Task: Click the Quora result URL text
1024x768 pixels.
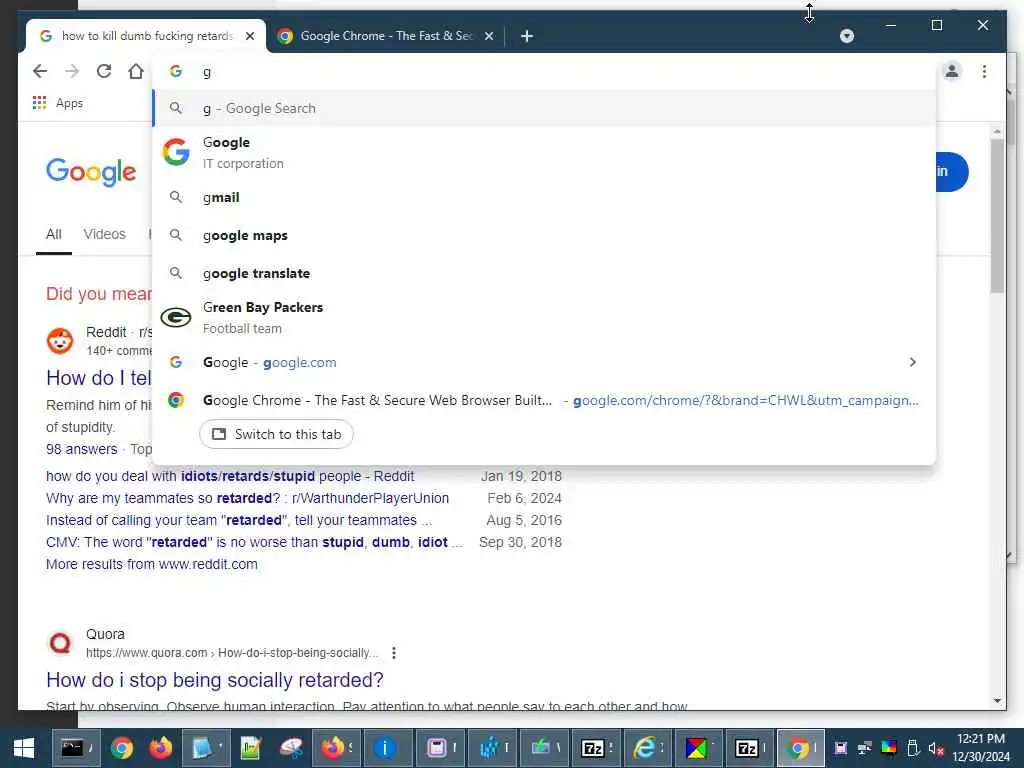Action: (232, 652)
